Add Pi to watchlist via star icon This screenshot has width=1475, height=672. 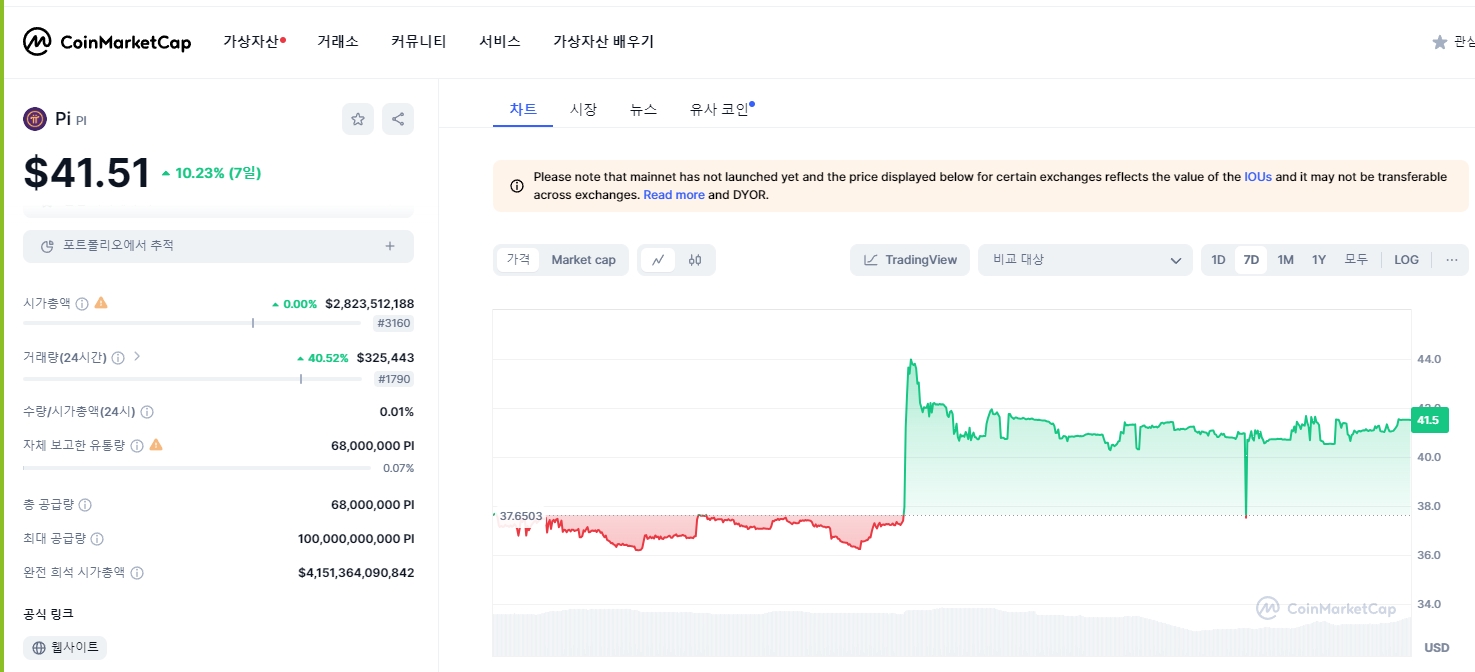[357, 118]
